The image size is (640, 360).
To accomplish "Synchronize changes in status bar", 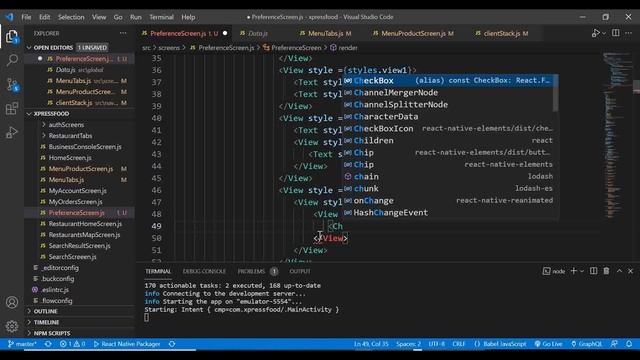I will click(48, 344).
